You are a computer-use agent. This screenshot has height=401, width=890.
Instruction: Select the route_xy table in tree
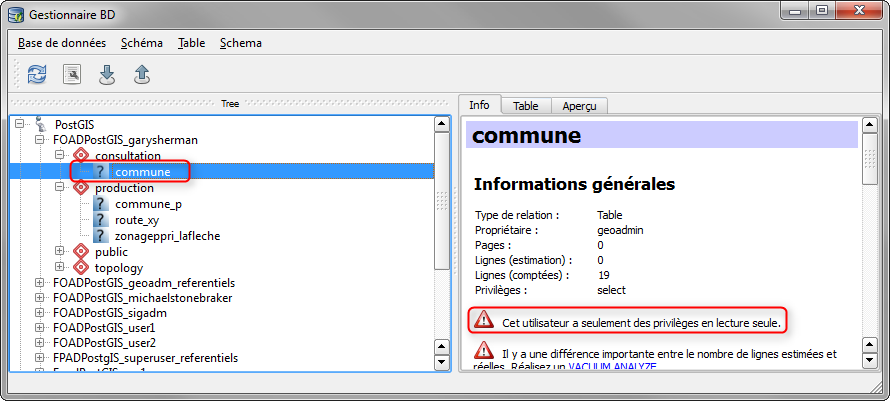[137, 220]
